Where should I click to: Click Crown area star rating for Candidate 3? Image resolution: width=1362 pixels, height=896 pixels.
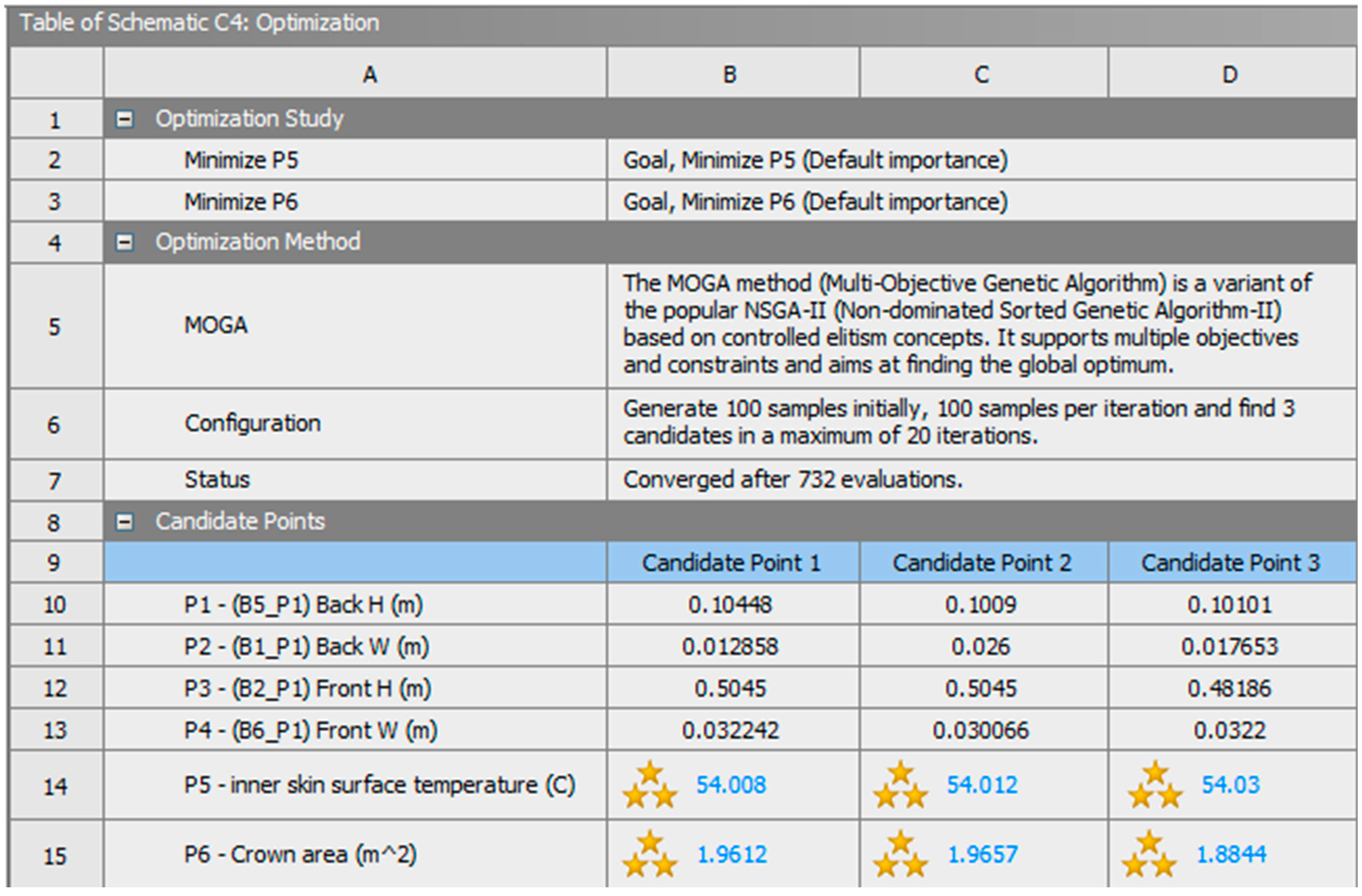pyautogui.click(x=1149, y=855)
